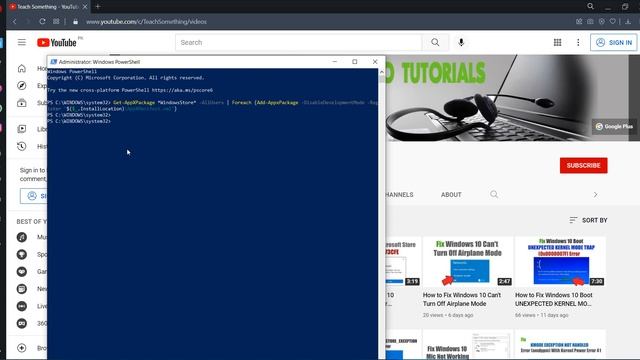Start voice search with microphone icon

click(461, 42)
